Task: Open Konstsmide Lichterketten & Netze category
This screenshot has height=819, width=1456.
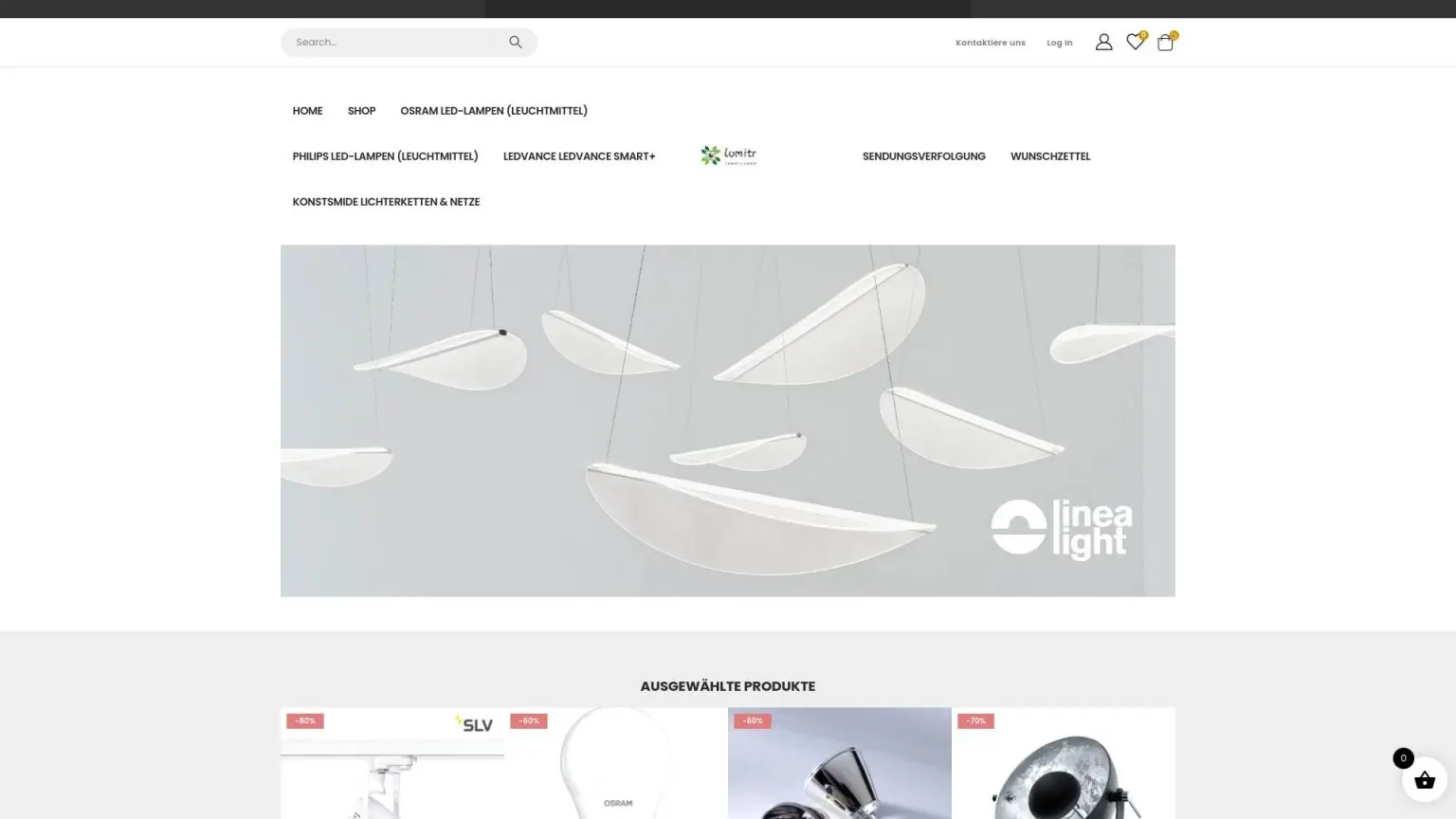Action: pos(386,202)
